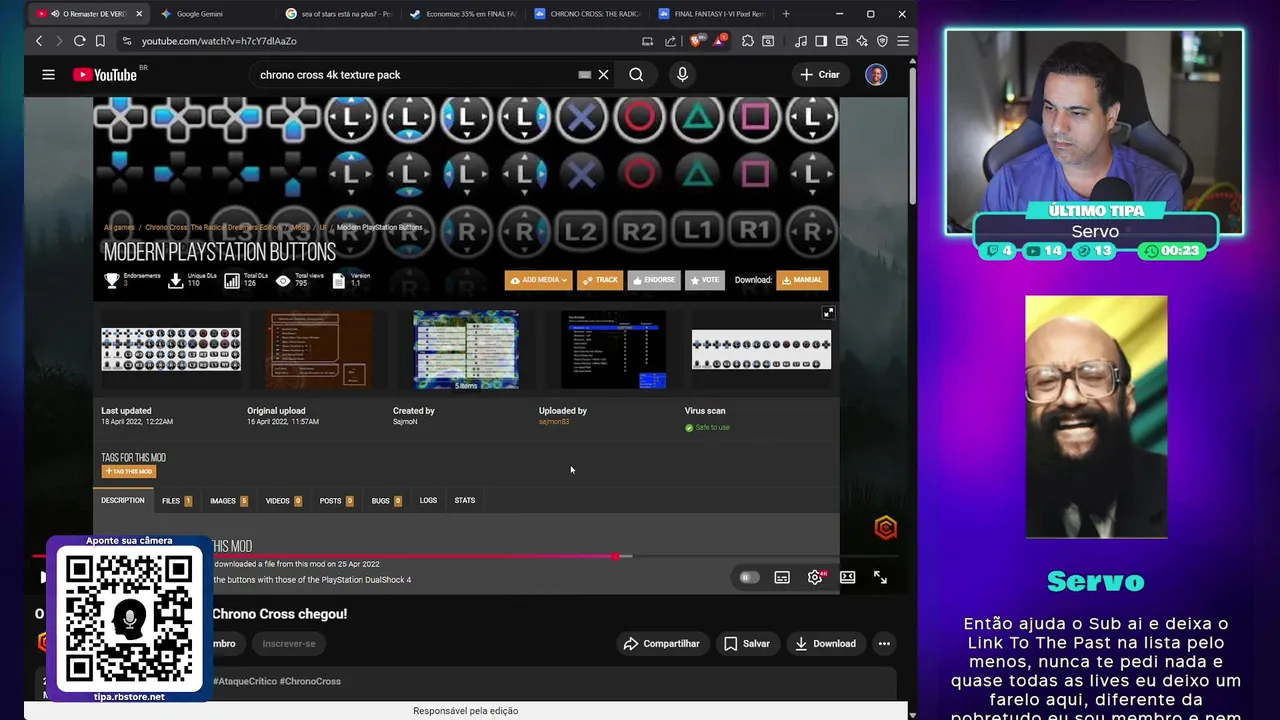Toggle the browser sidebar panel icon
1280x720 pixels.
click(821, 41)
